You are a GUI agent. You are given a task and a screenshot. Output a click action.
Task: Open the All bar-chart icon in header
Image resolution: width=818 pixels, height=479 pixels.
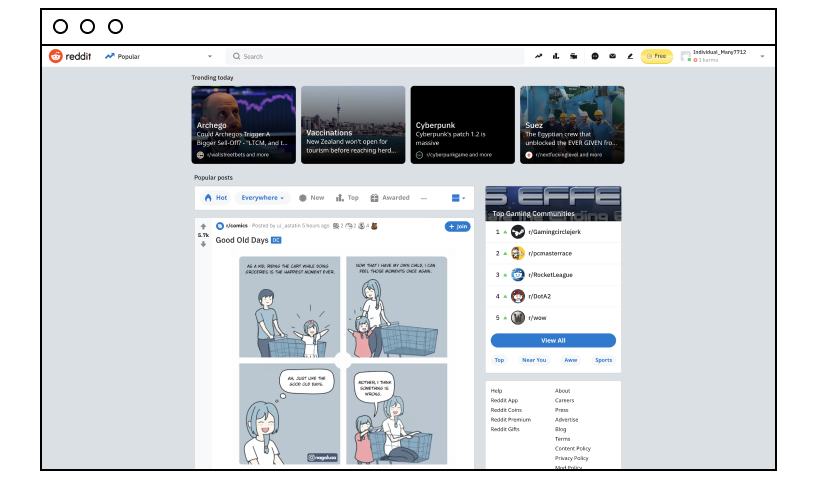pos(556,56)
